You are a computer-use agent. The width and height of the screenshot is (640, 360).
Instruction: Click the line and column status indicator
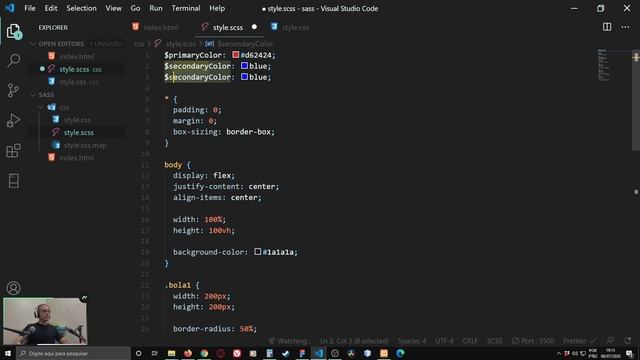click(354, 341)
